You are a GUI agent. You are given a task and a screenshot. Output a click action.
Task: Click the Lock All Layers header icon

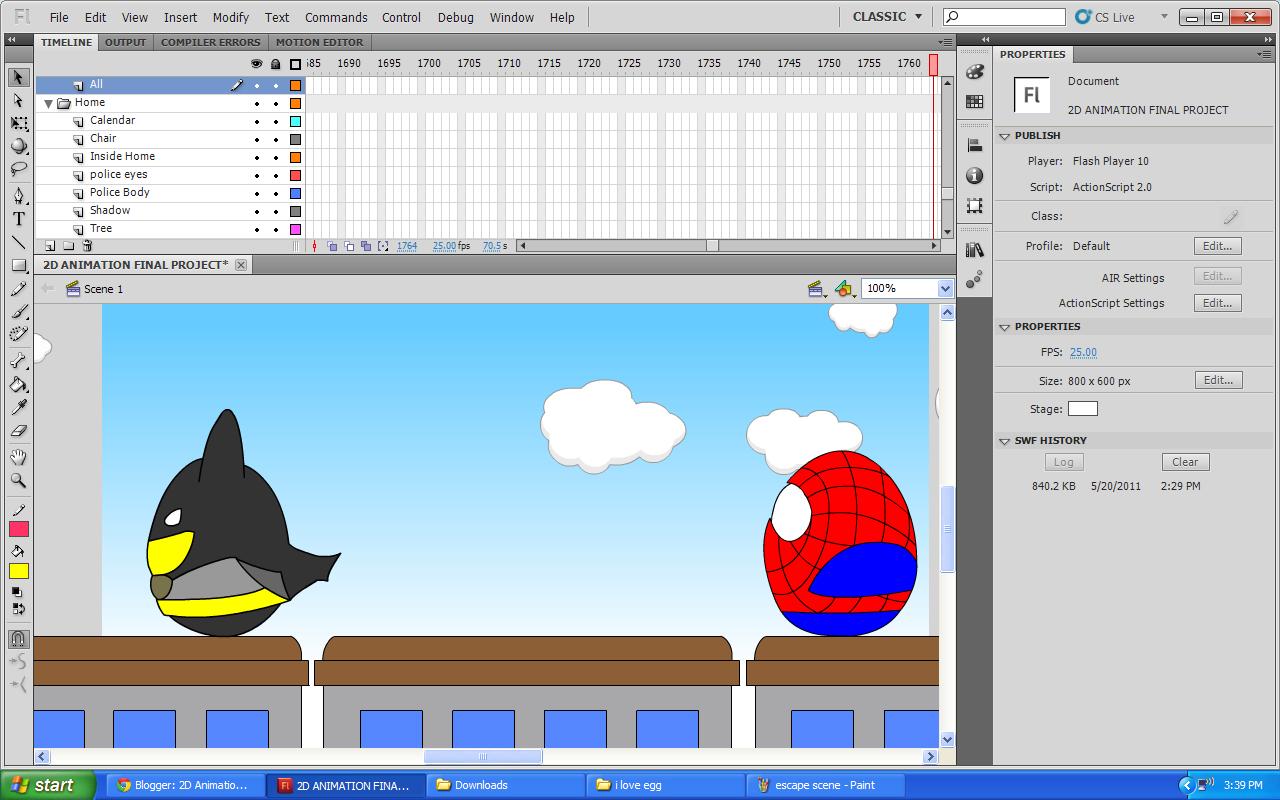coord(276,64)
